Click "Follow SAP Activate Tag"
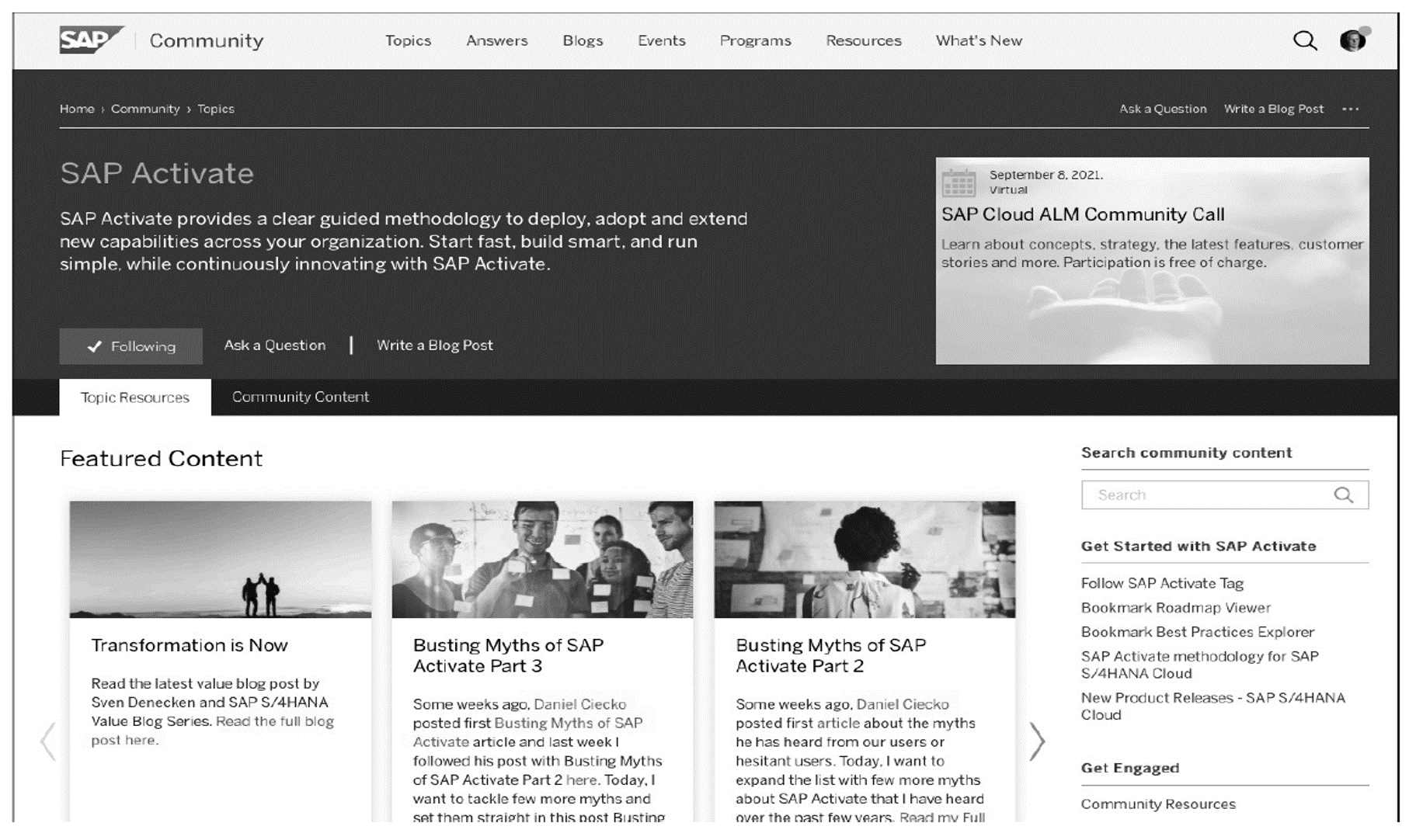This screenshot has width=1416, height=840. coord(1161,583)
